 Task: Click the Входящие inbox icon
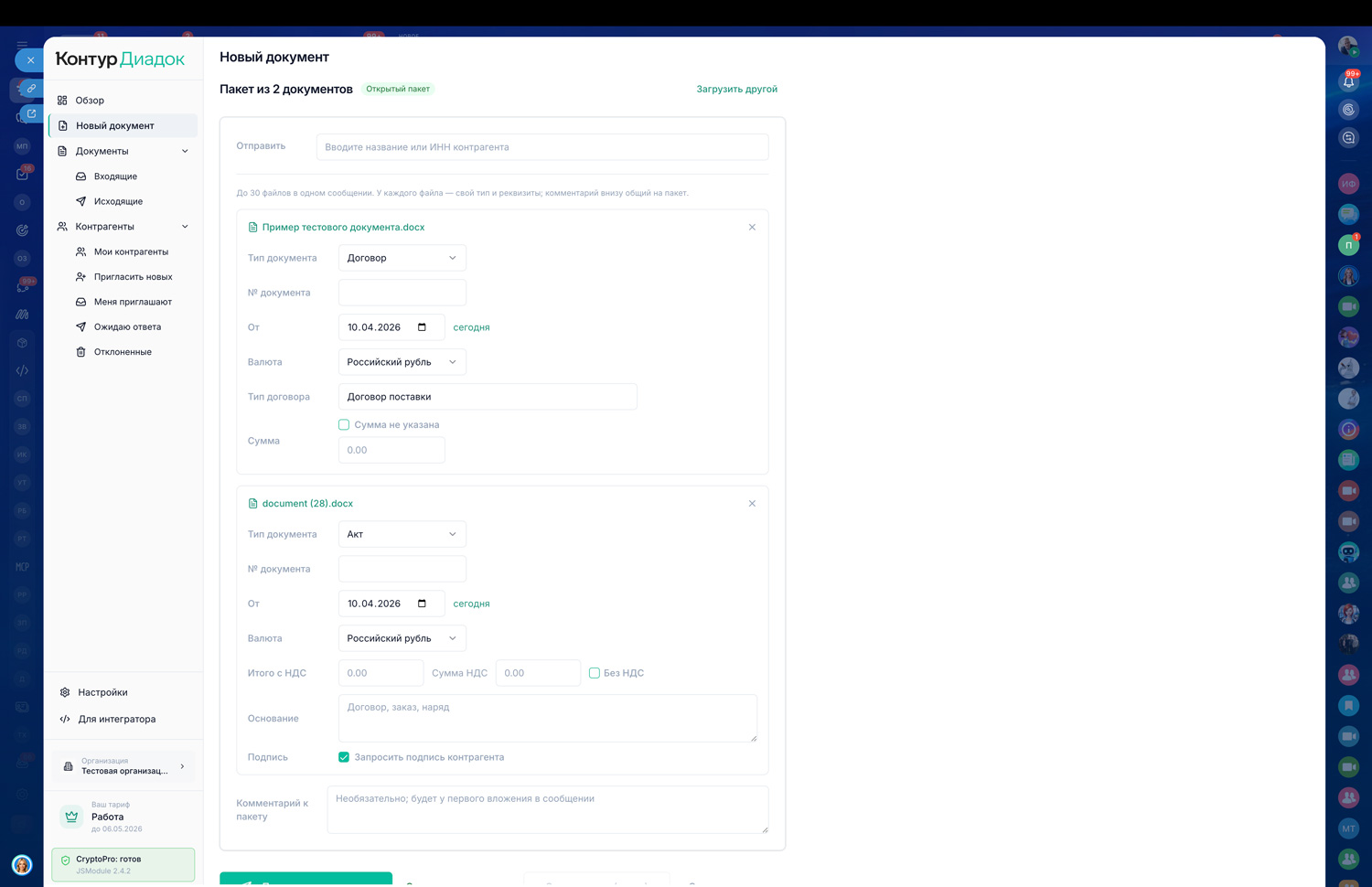80,176
